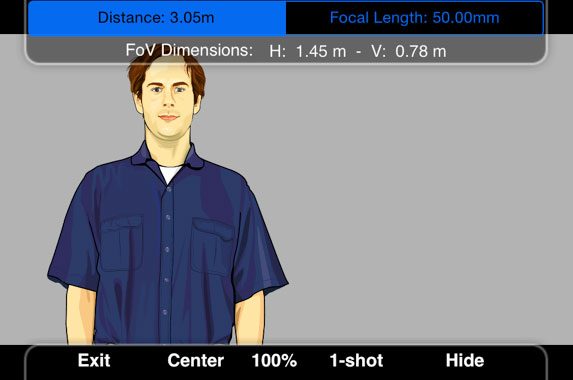The width and height of the screenshot is (573, 380).
Task: Select the Distance 3.05m segment
Action: 157,18
